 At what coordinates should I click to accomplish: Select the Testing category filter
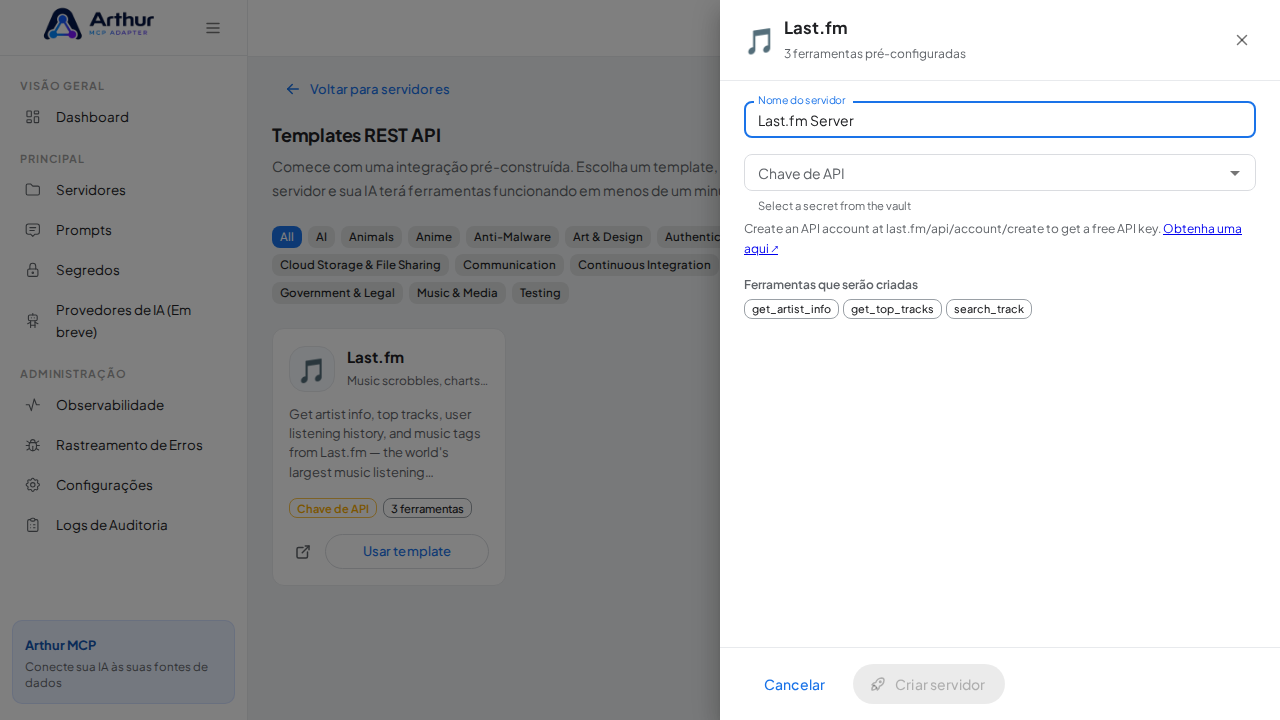click(x=540, y=293)
